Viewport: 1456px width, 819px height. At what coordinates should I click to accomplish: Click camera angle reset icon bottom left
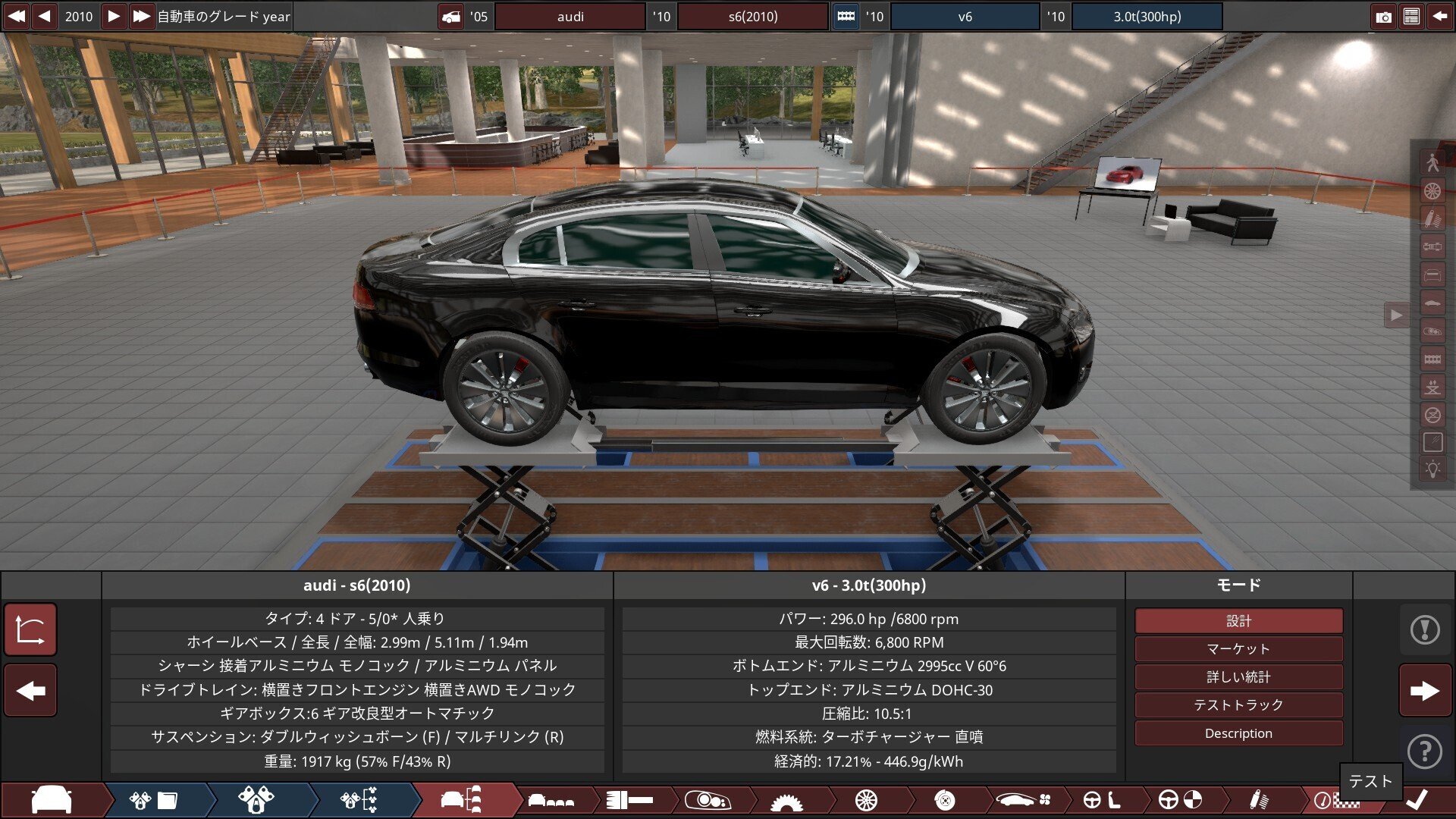(30, 629)
